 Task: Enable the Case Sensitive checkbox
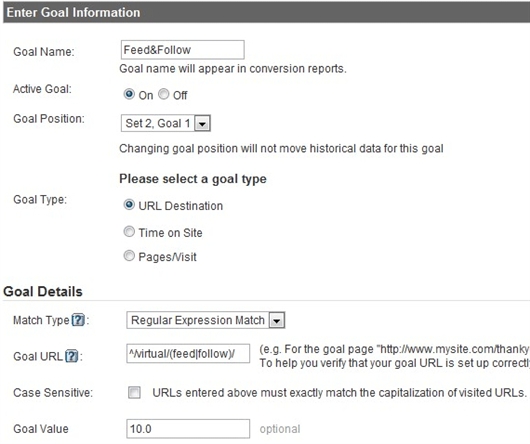(x=134, y=393)
